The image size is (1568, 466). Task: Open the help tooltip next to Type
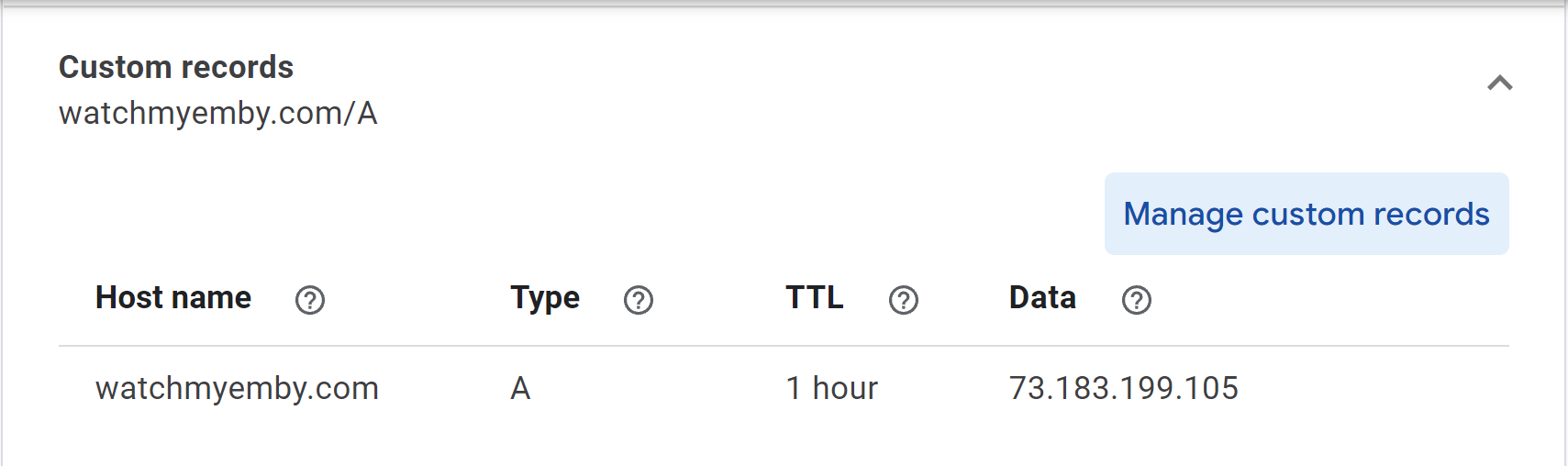point(639,300)
